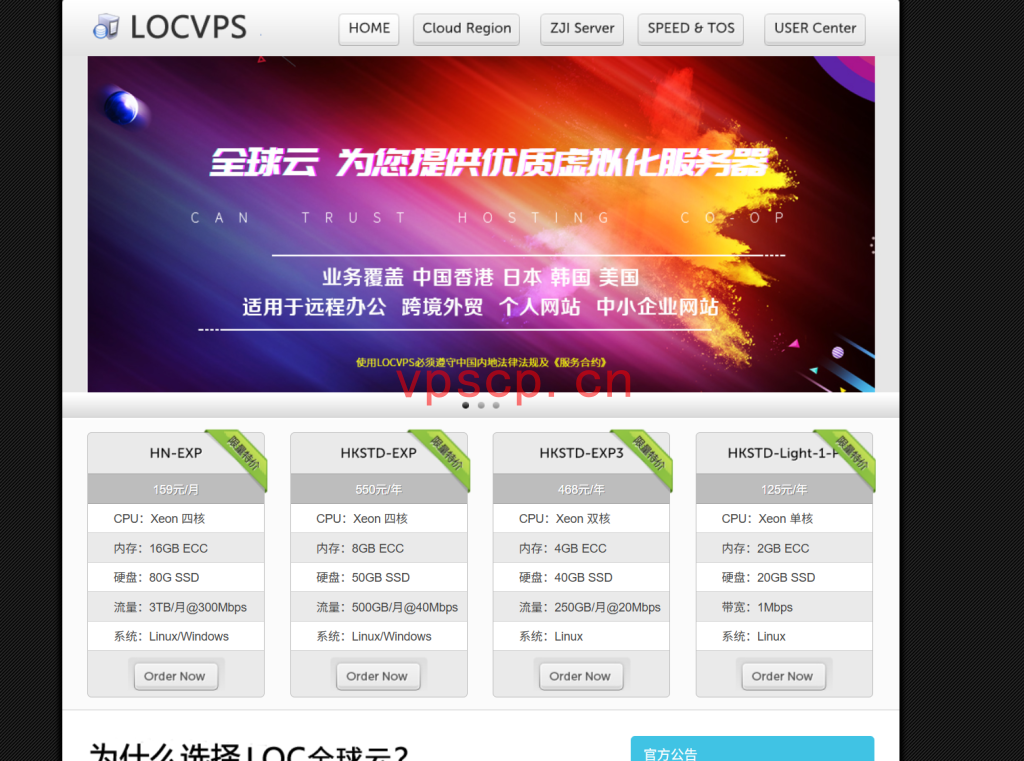The height and width of the screenshot is (761, 1024).
Task: Click the 40GB SSD disk row
Action: (x=581, y=577)
